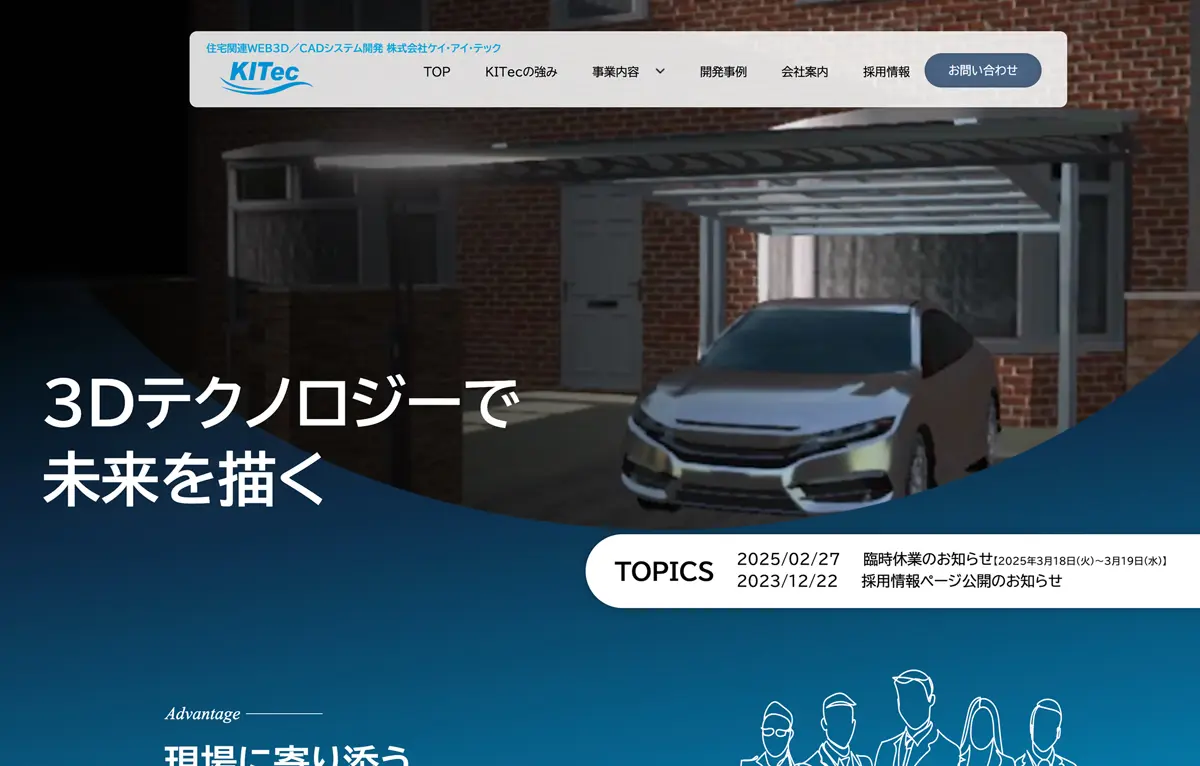Click the 2025/02/27 topic date
Viewport: 1200px width, 766px height.
click(x=788, y=560)
